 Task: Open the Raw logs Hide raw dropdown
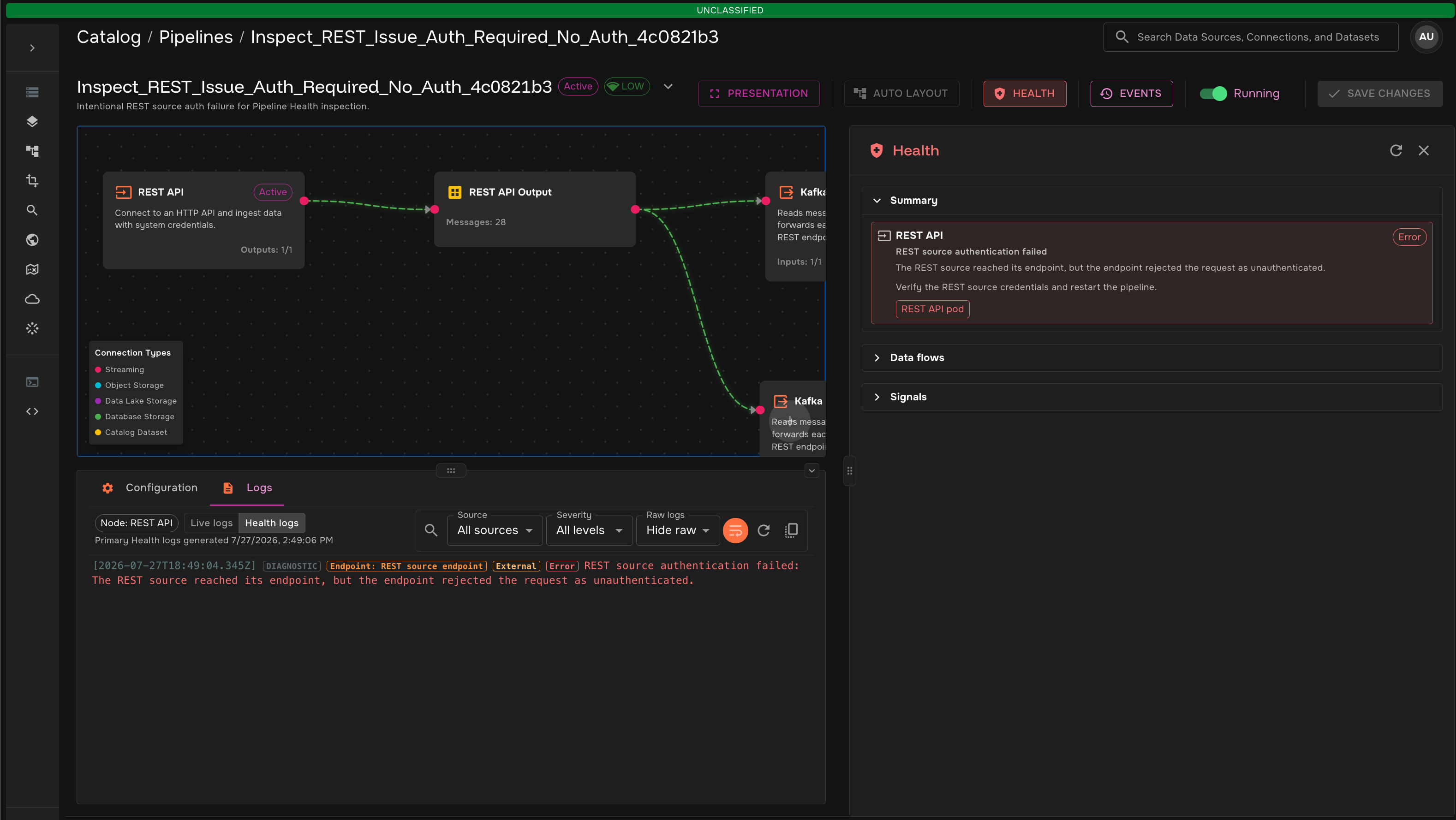click(678, 531)
